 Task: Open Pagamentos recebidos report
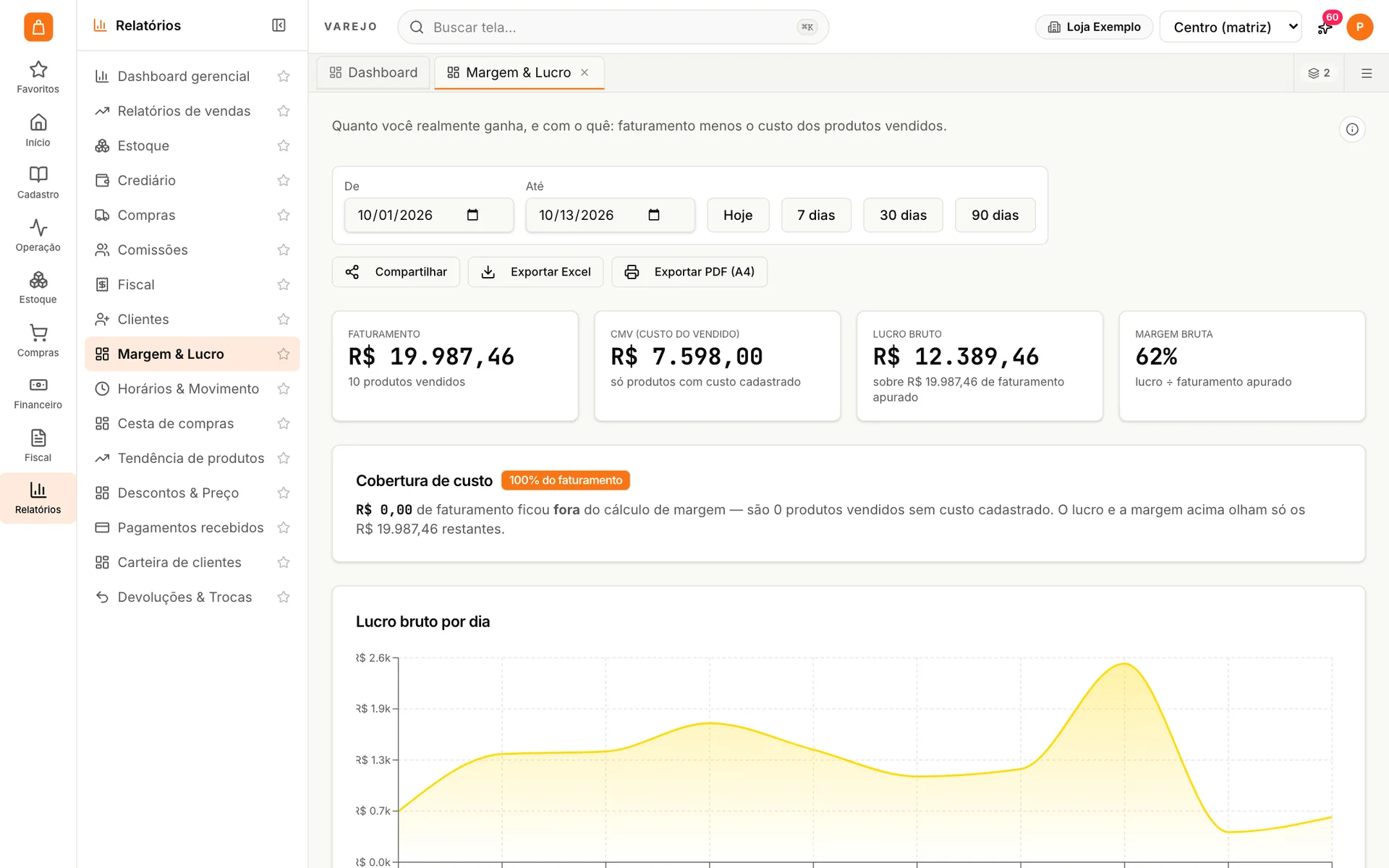192,527
